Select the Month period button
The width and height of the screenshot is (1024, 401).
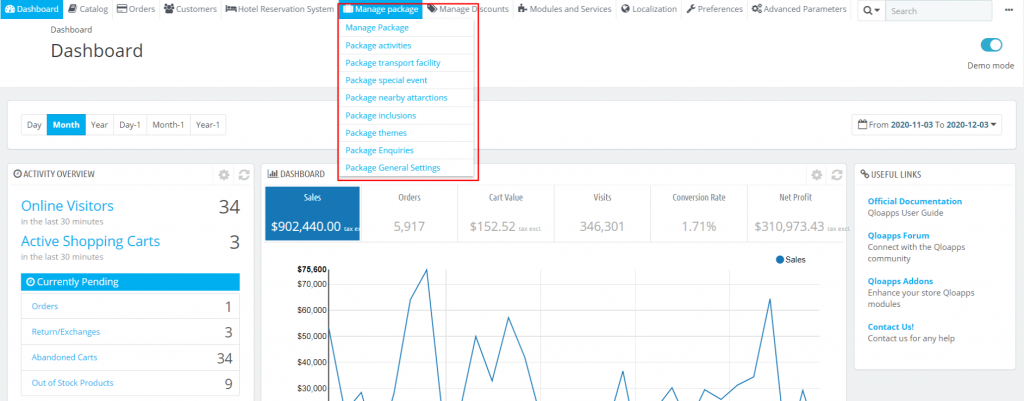click(67, 125)
